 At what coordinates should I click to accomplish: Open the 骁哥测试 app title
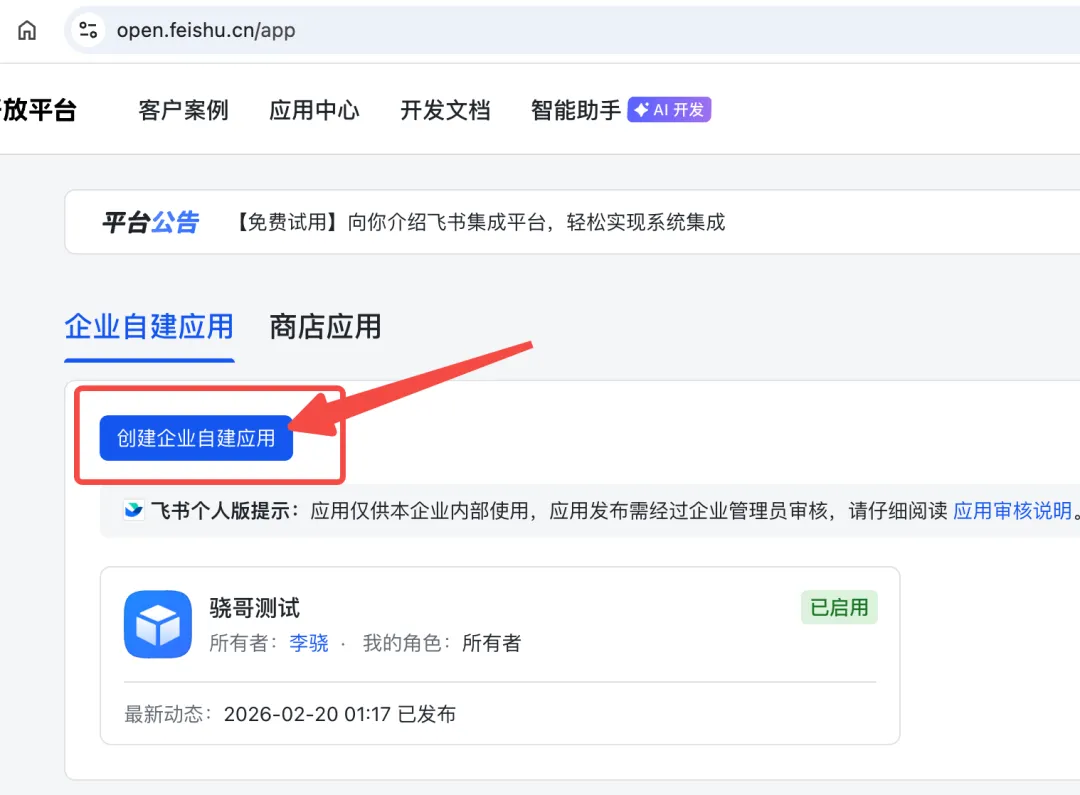[x=255, y=608]
